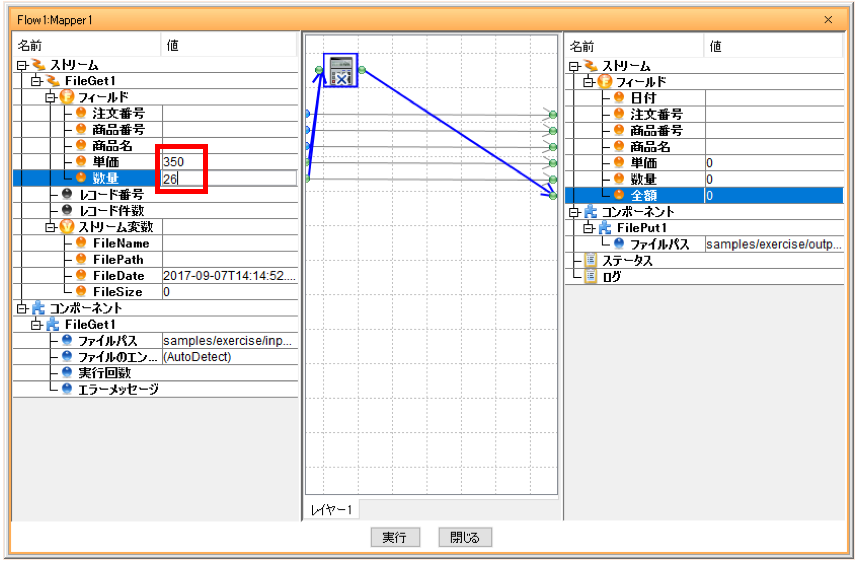Screen dimensions: 856x561
Task: Click the left コンポーネント puzzle icon
Action: click(x=38, y=308)
